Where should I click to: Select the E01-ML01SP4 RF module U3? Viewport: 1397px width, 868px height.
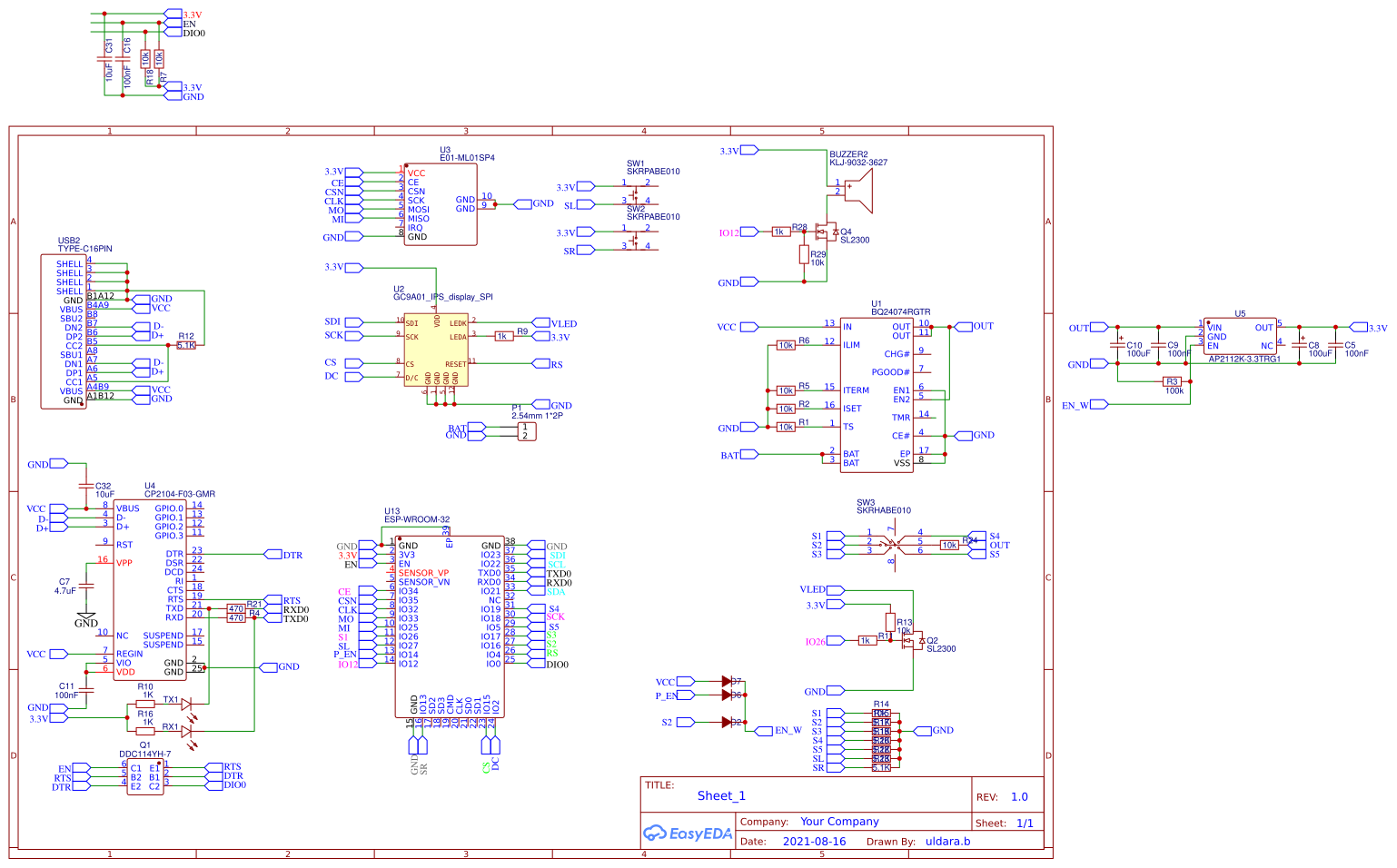pos(441,204)
